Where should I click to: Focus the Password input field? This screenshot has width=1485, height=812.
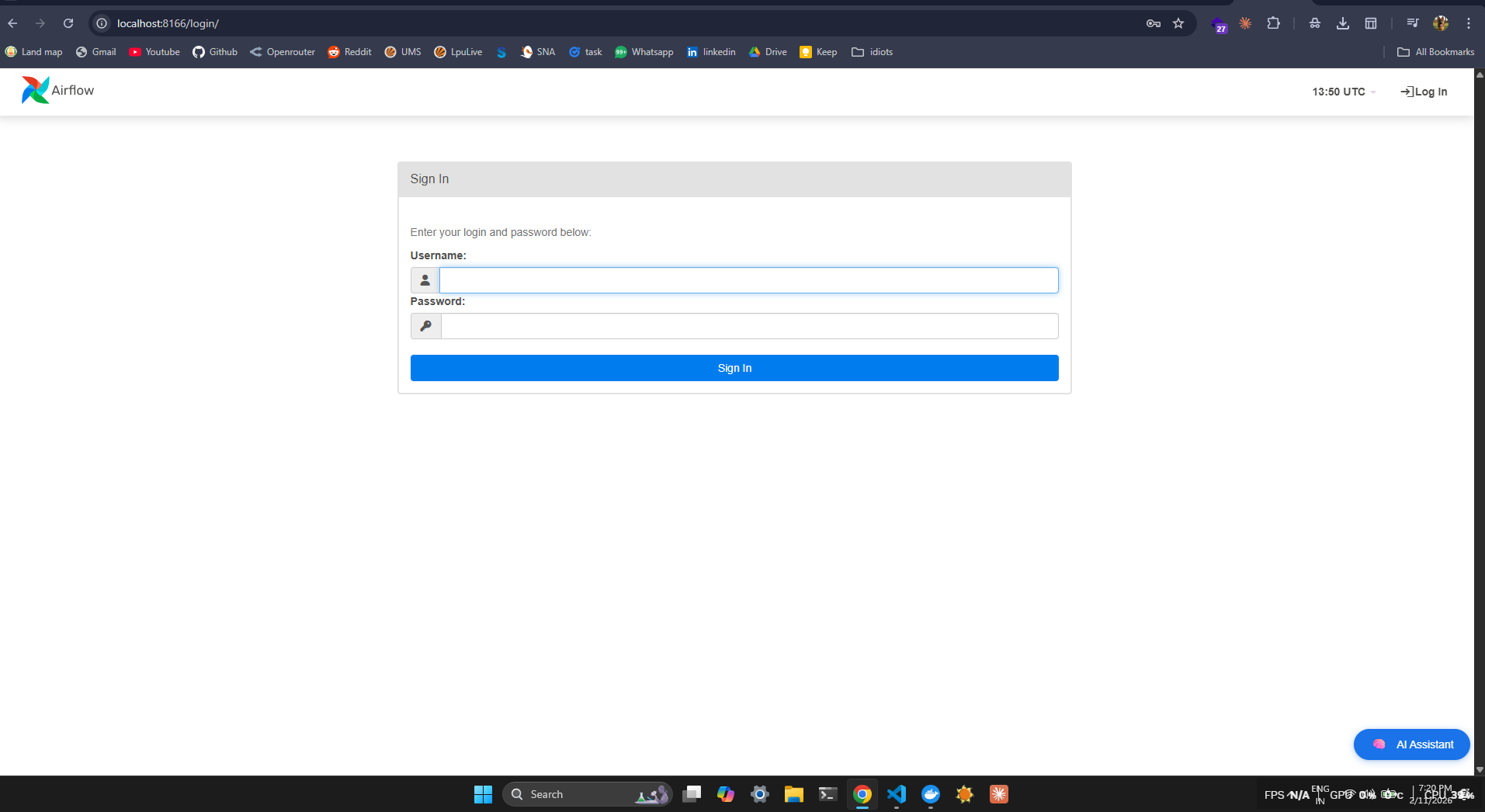748,326
